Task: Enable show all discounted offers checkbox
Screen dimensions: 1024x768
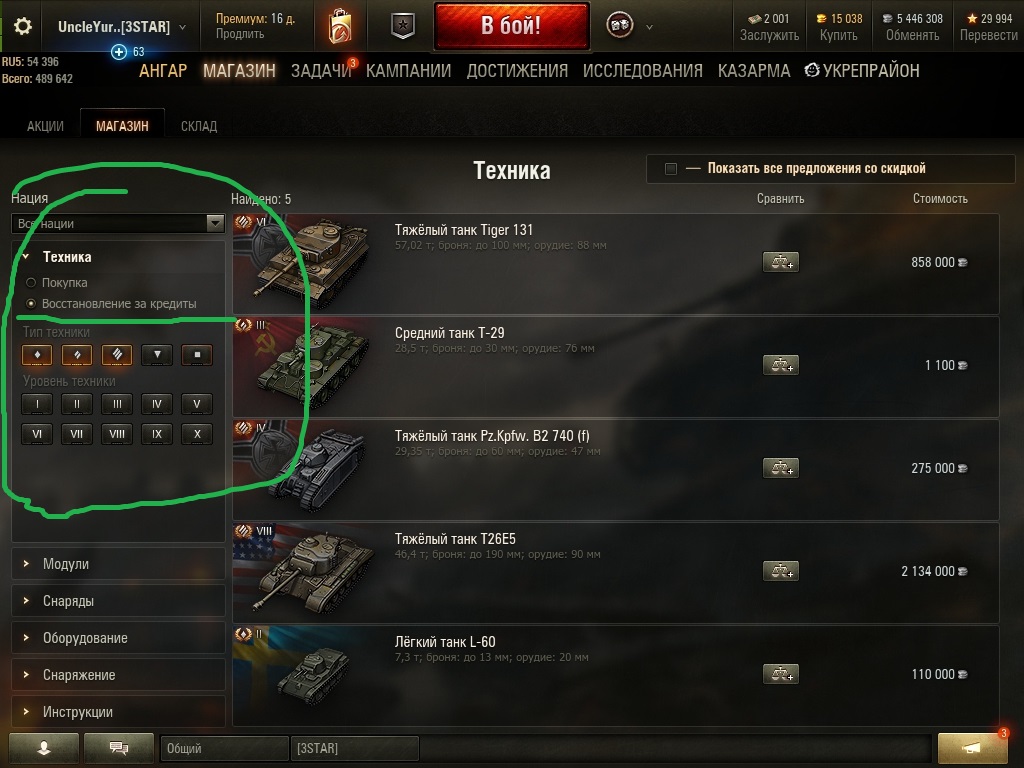Action: [671, 168]
